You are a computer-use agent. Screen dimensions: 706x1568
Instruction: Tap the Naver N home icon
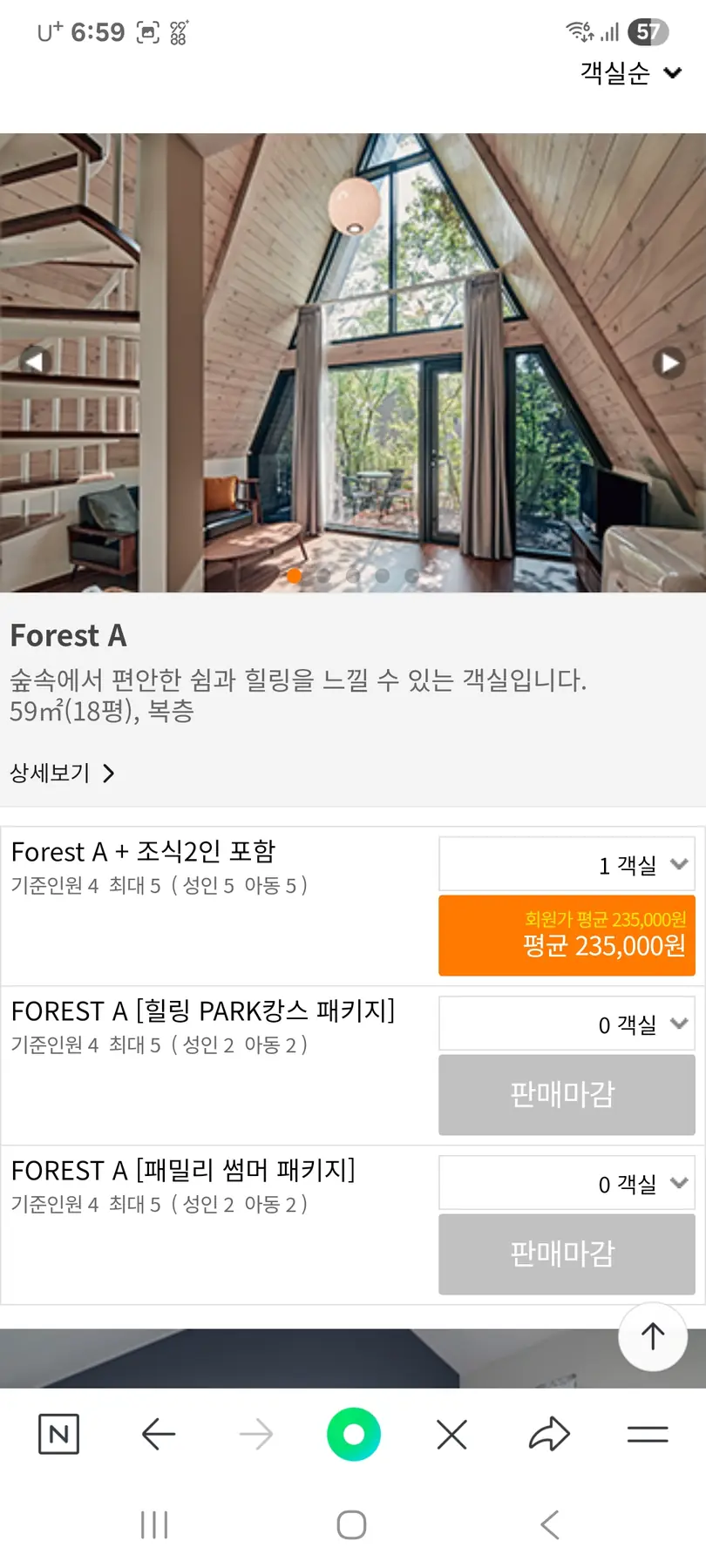click(58, 1434)
